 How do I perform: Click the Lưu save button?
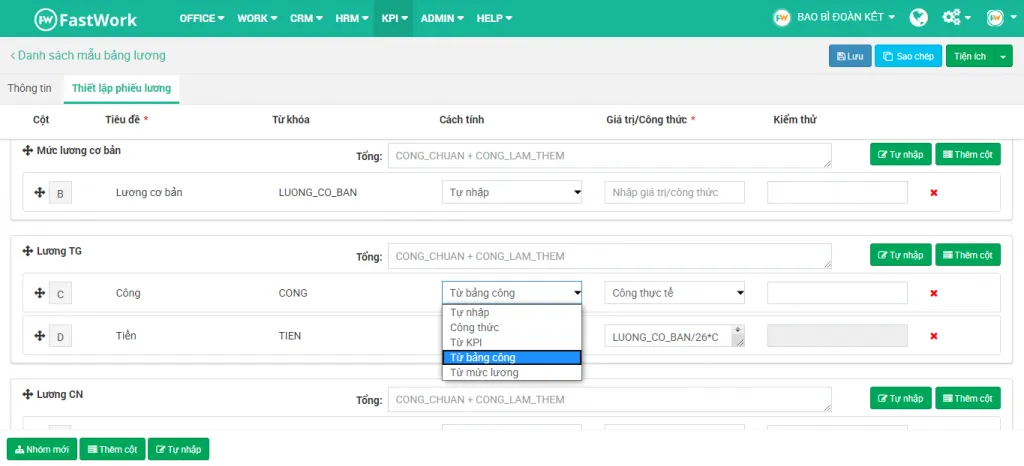click(x=850, y=57)
